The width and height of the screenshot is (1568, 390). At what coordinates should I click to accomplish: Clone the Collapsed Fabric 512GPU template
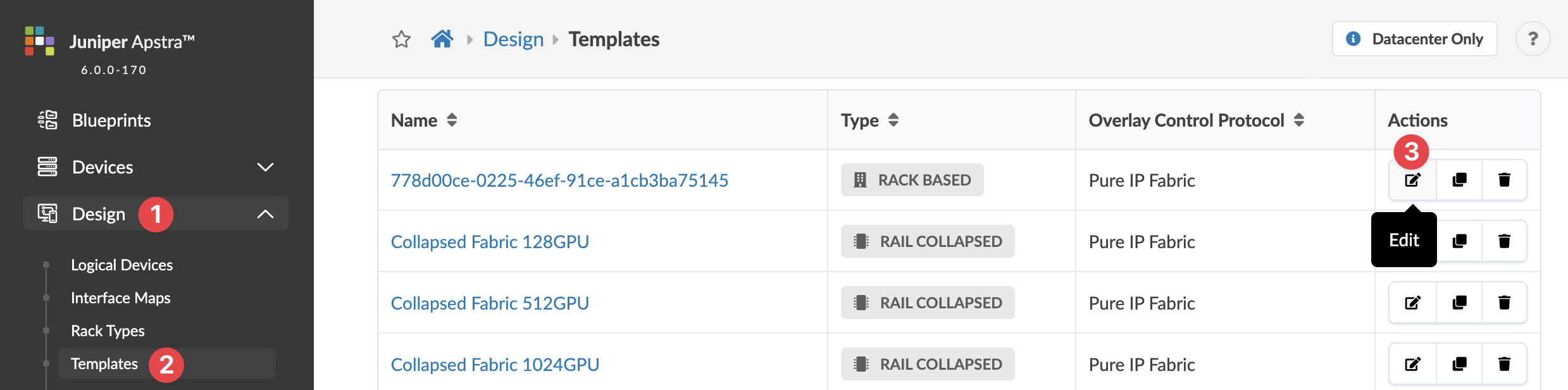1459,303
